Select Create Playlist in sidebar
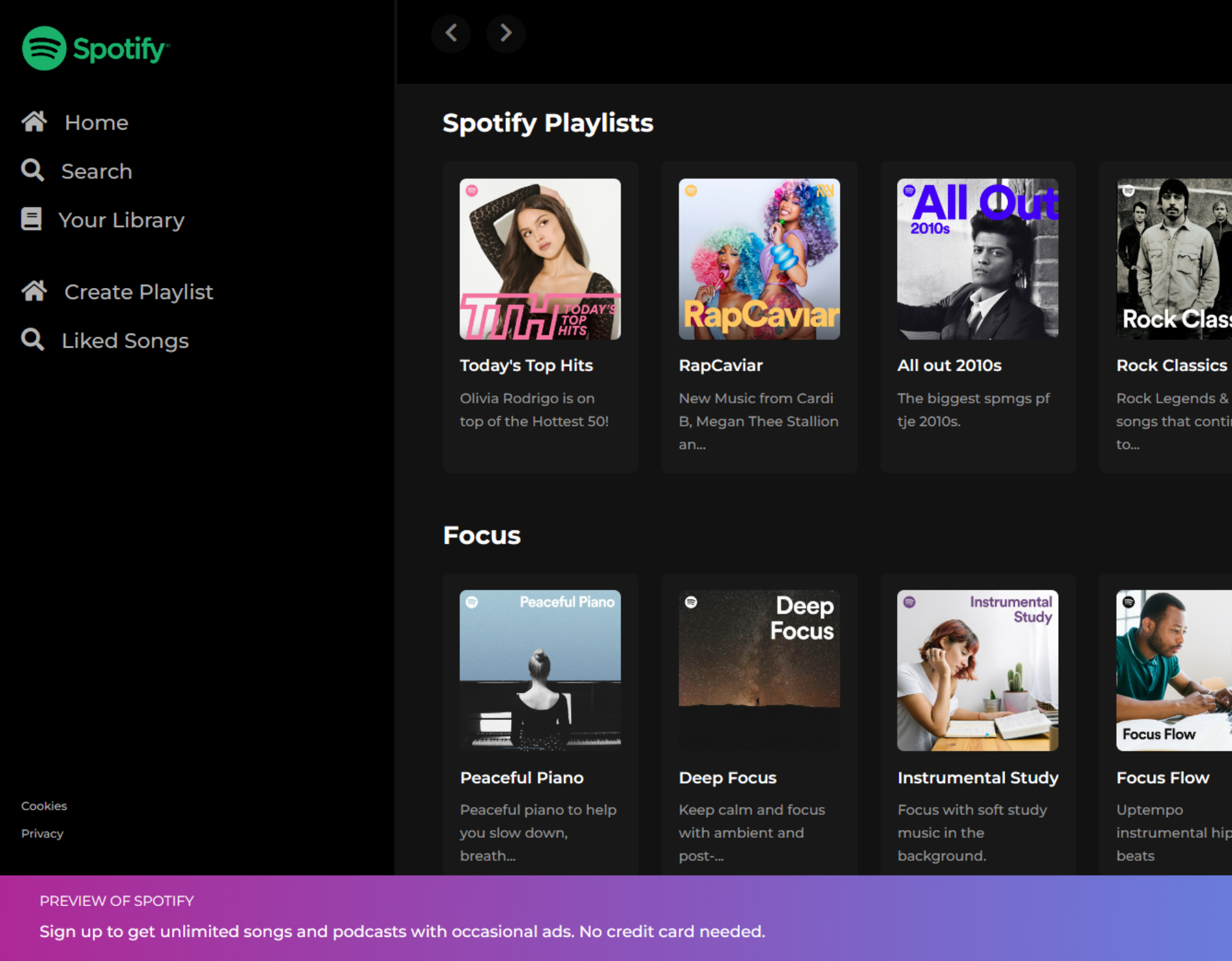 [x=139, y=292]
